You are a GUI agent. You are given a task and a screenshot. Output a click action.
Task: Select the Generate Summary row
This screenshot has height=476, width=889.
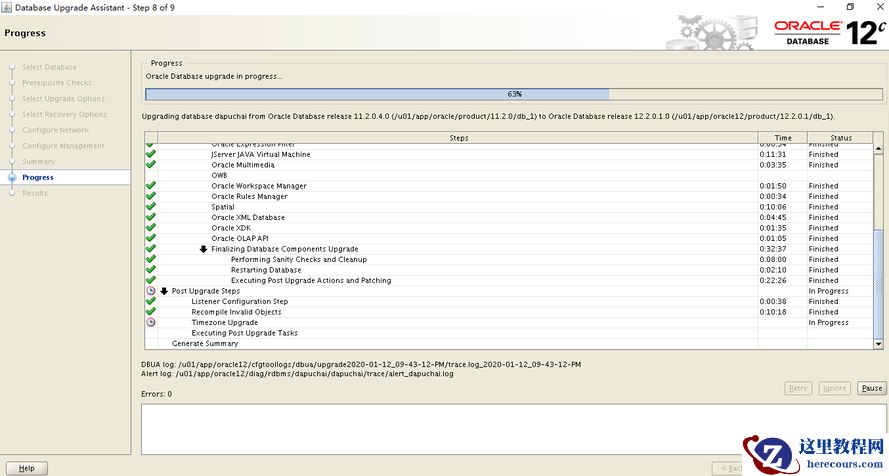coord(509,343)
